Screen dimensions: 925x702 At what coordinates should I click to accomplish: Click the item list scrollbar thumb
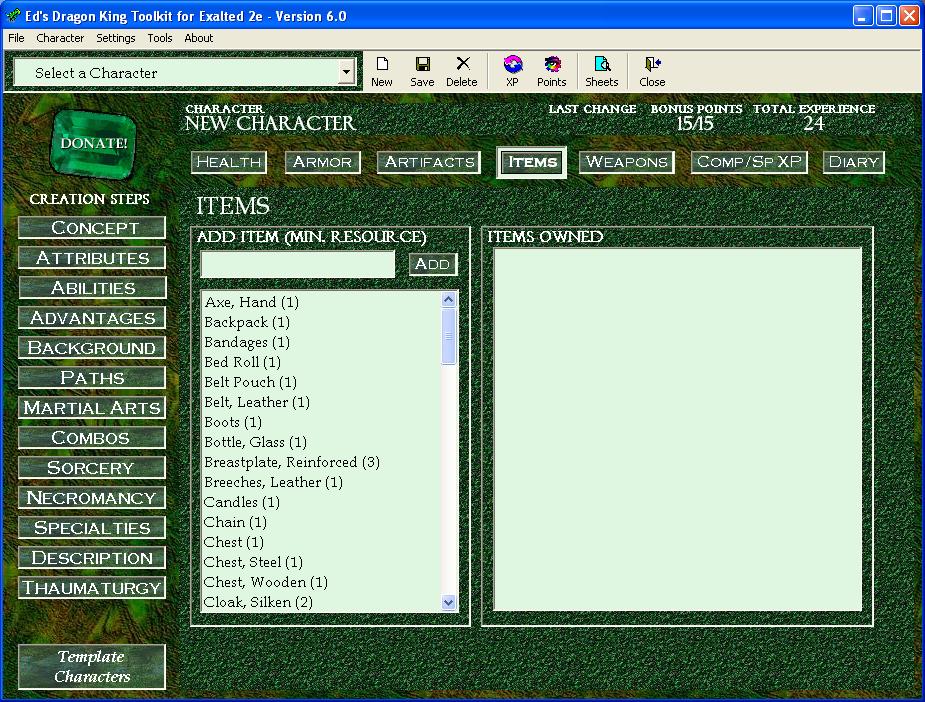pyautogui.click(x=448, y=336)
